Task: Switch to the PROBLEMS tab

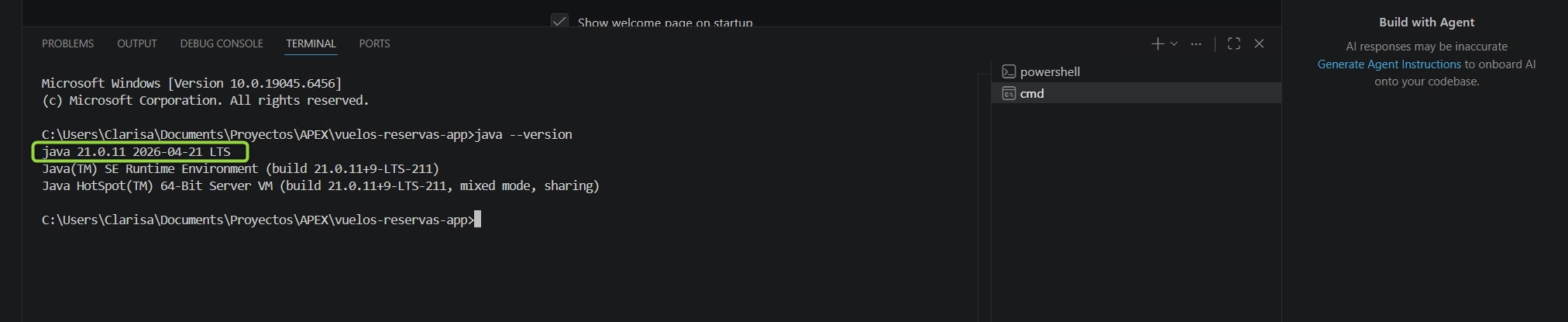Action: coord(67,43)
